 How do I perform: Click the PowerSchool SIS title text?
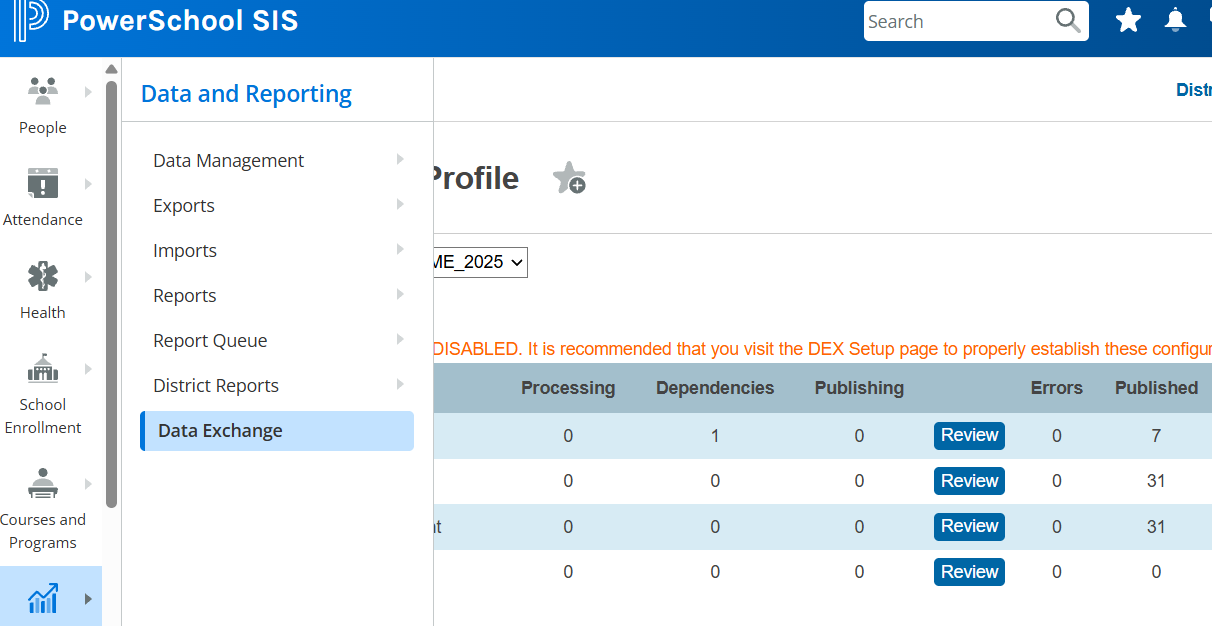[180, 21]
